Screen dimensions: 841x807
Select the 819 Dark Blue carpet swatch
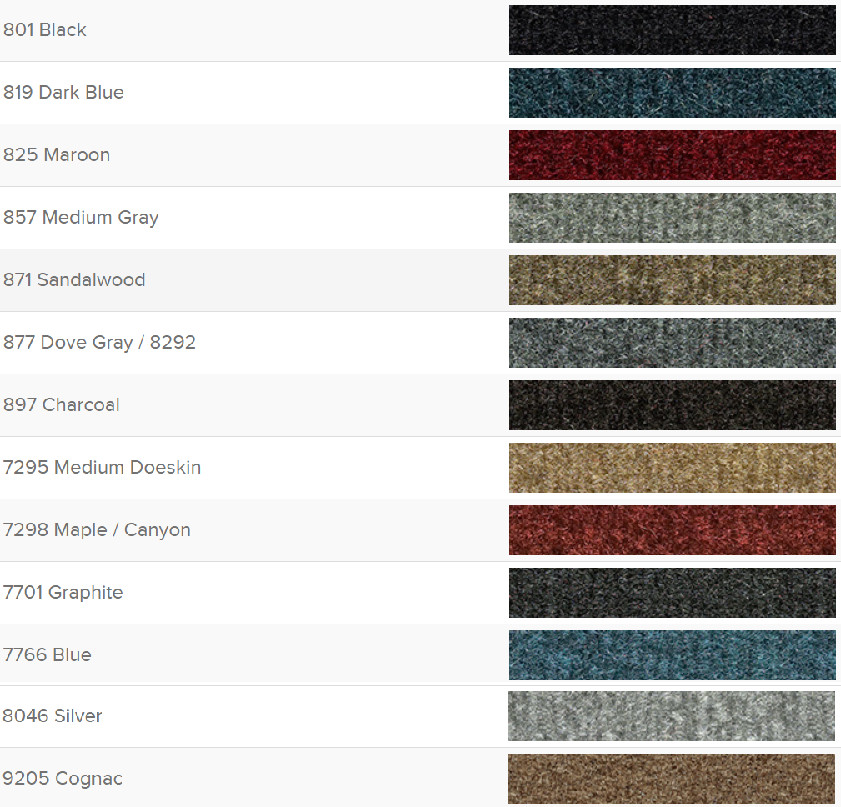(x=672, y=93)
